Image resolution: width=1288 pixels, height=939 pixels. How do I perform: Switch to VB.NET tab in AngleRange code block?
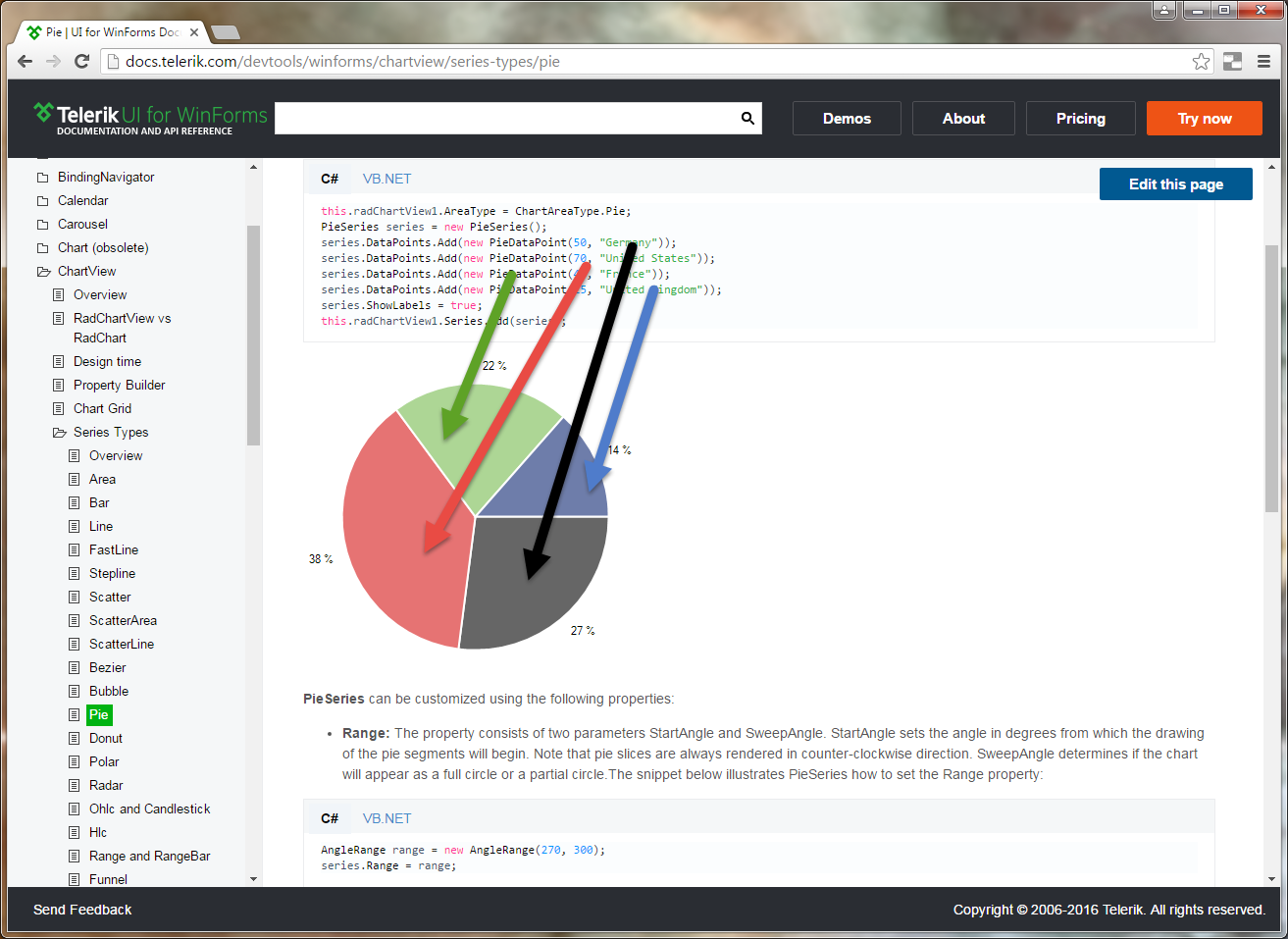point(386,818)
